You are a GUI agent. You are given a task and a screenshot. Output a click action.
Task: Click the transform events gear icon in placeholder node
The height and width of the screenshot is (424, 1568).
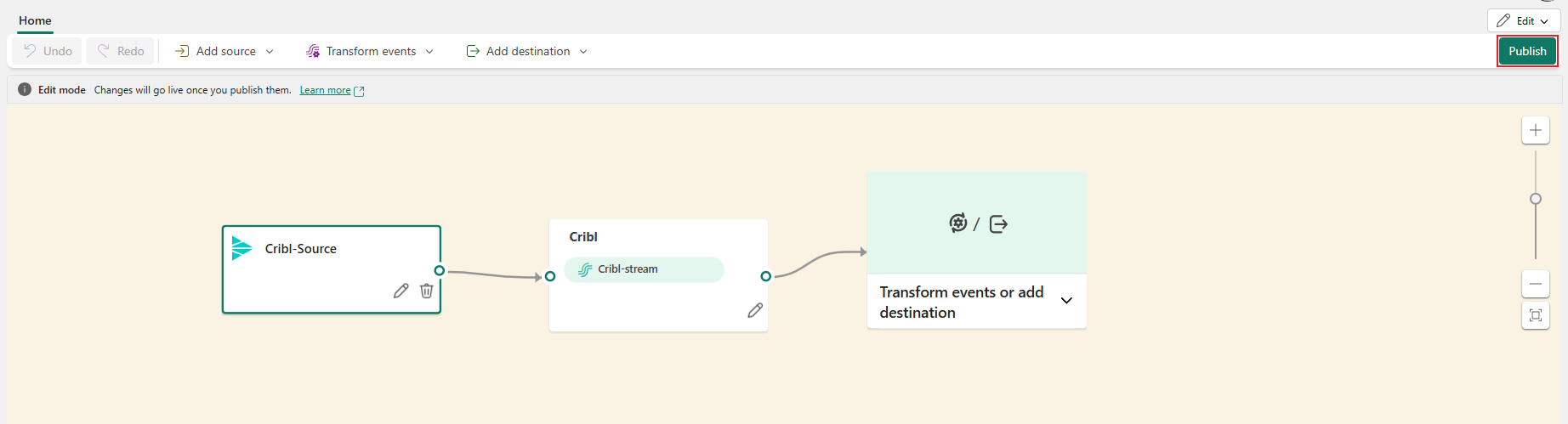958,223
